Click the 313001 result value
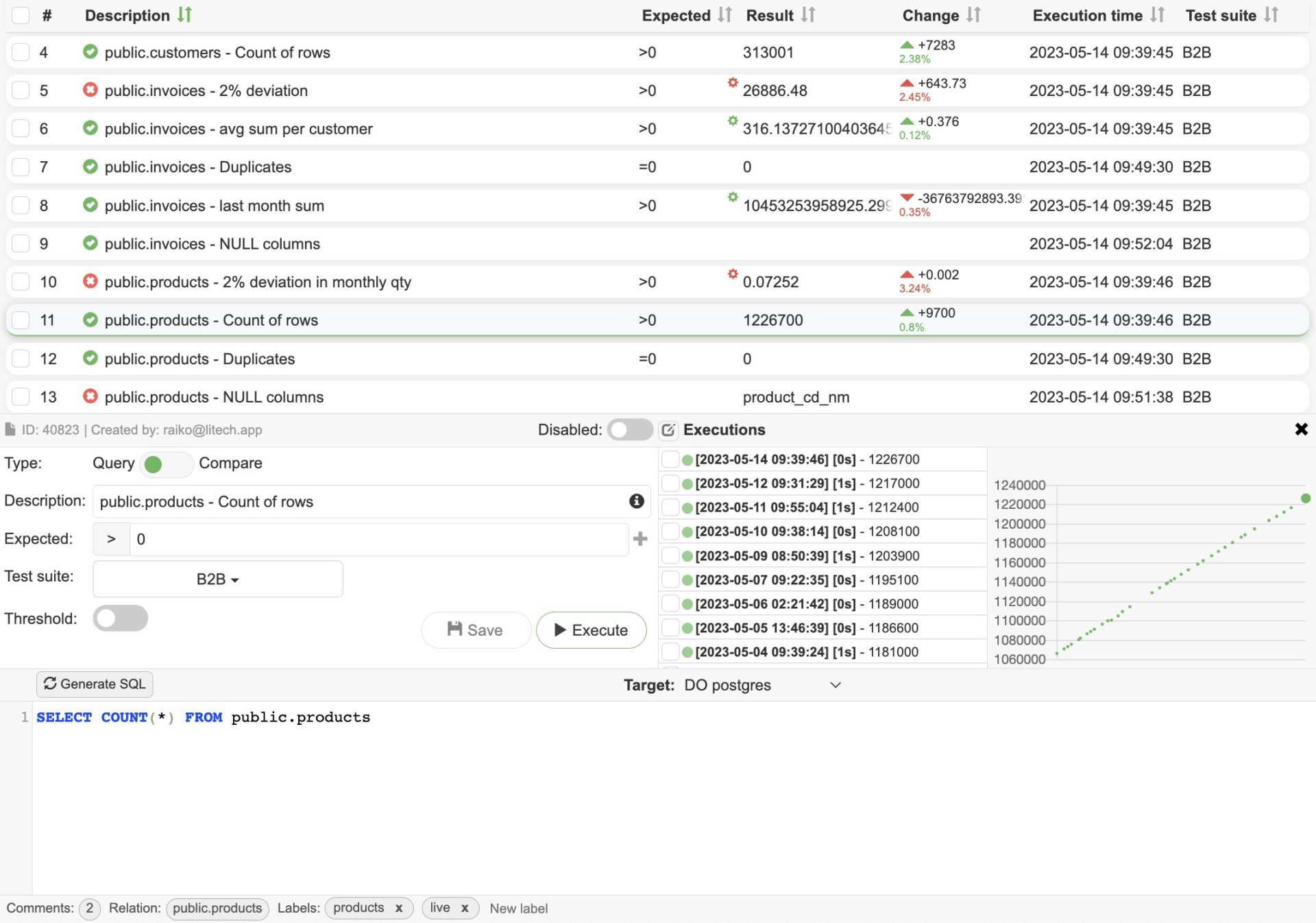The width and height of the screenshot is (1316, 923). [x=768, y=52]
